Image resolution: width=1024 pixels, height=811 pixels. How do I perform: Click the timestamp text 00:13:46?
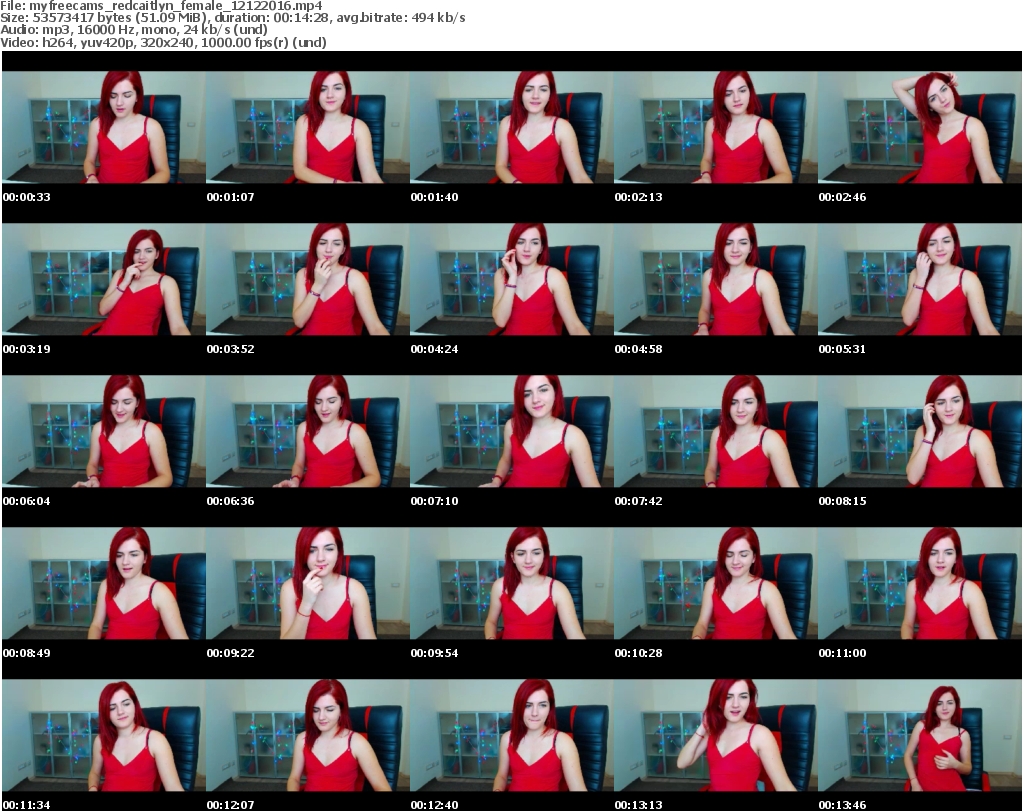pos(842,805)
